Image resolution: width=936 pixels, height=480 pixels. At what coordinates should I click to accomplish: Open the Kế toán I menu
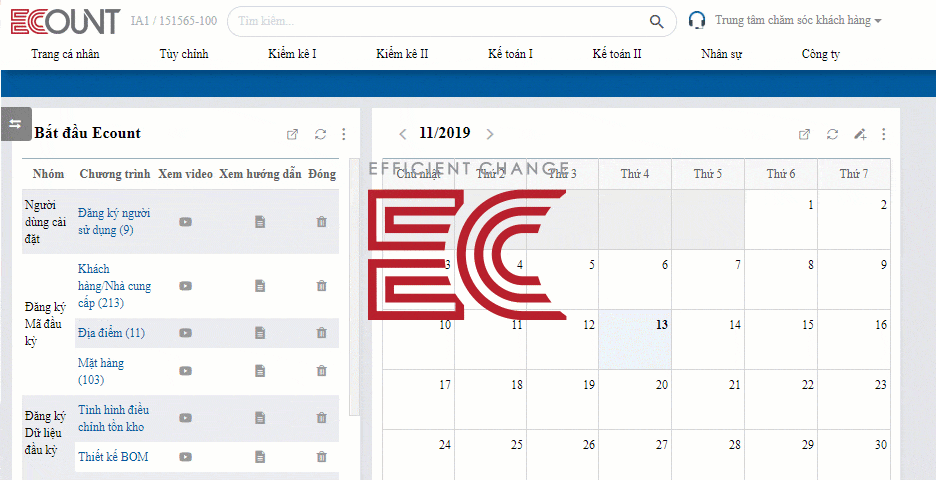tap(510, 54)
